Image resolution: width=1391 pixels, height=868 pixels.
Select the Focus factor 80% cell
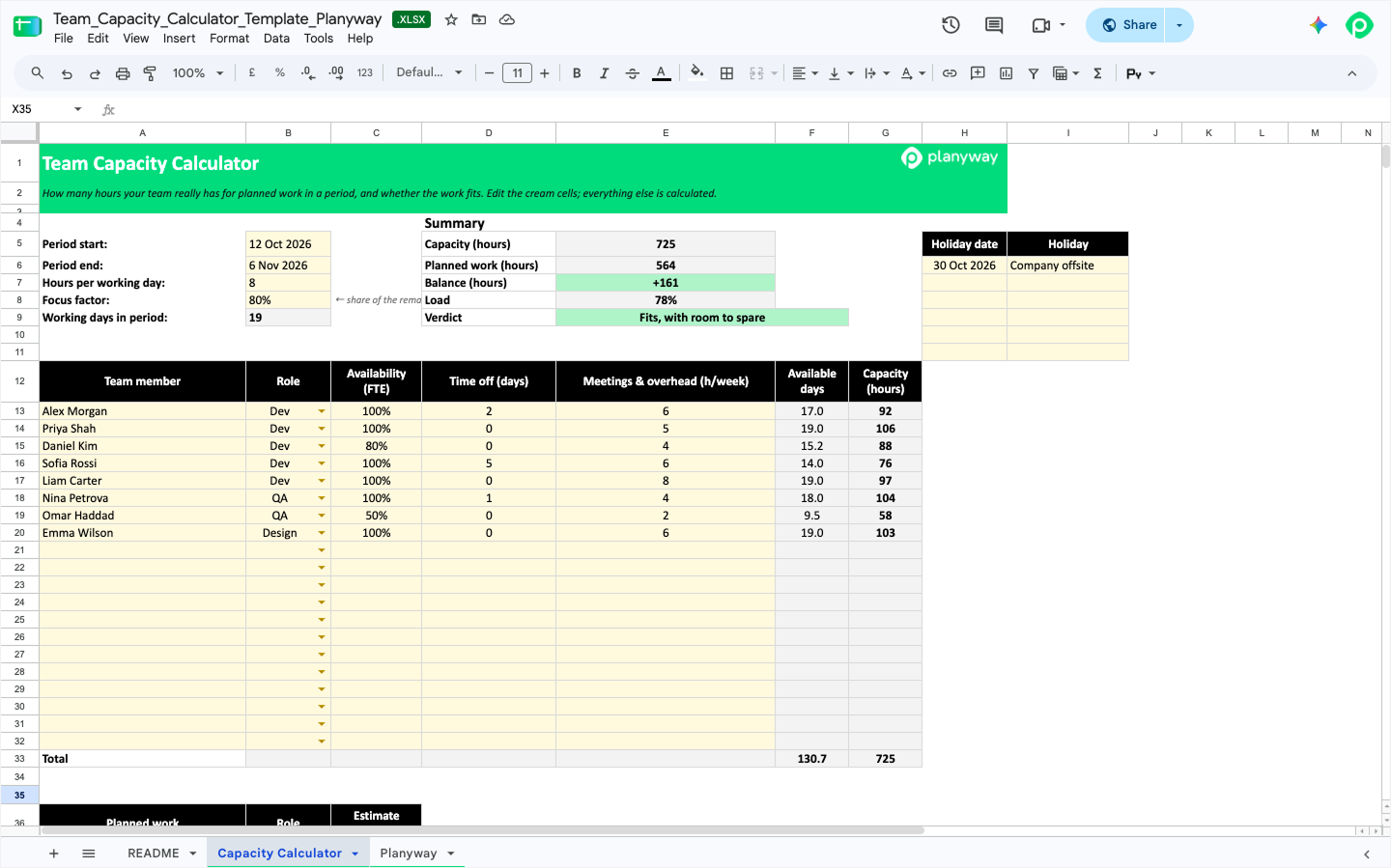[288, 300]
